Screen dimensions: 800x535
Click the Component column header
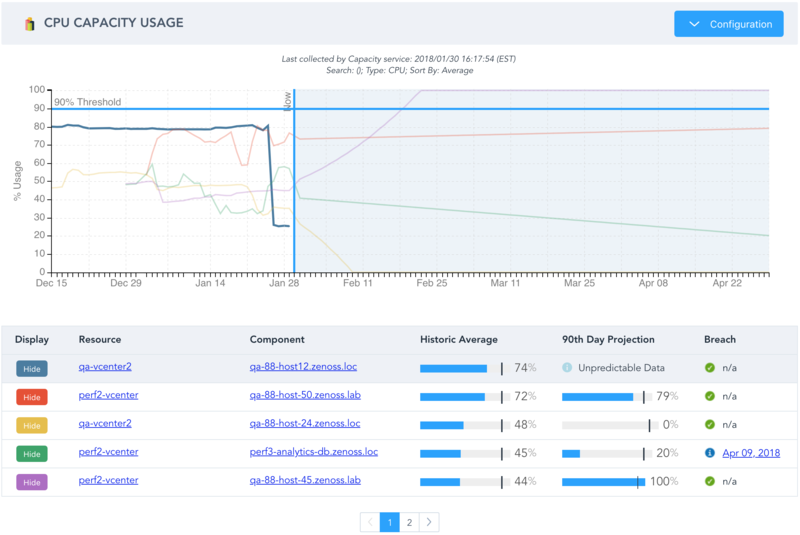pos(277,340)
